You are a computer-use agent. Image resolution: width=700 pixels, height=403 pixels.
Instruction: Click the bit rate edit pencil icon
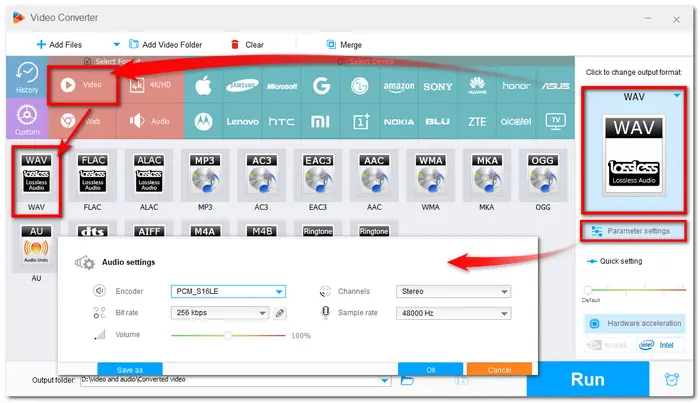[280, 313]
